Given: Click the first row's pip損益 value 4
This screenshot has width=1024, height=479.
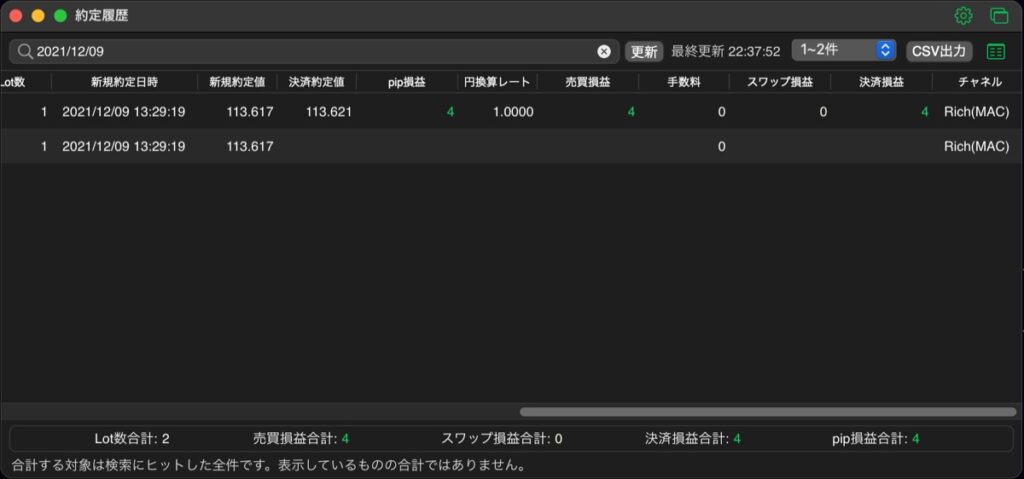Looking at the screenshot, I should pyautogui.click(x=450, y=112).
